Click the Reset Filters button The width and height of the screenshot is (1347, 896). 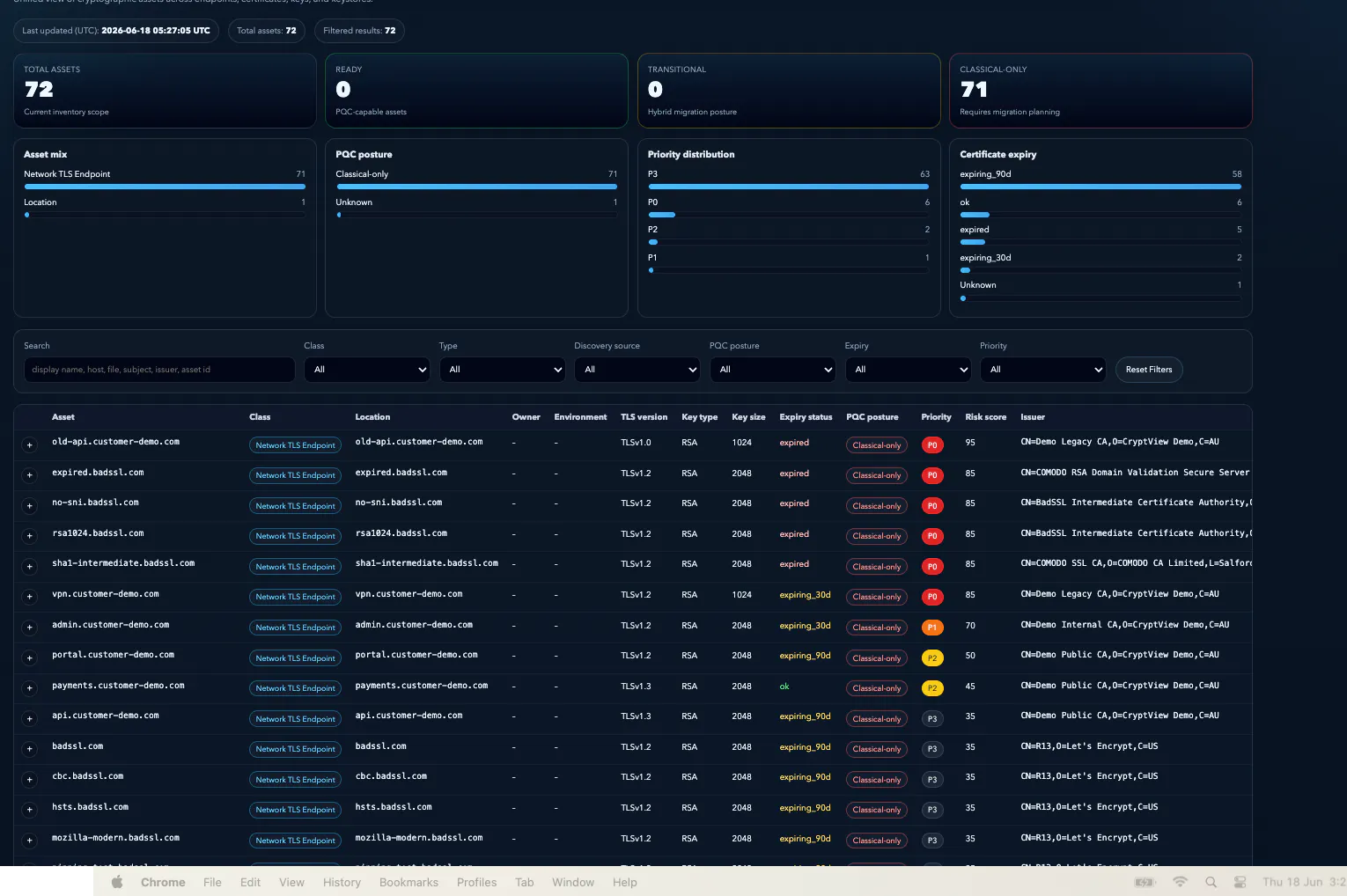click(x=1149, y=370)
